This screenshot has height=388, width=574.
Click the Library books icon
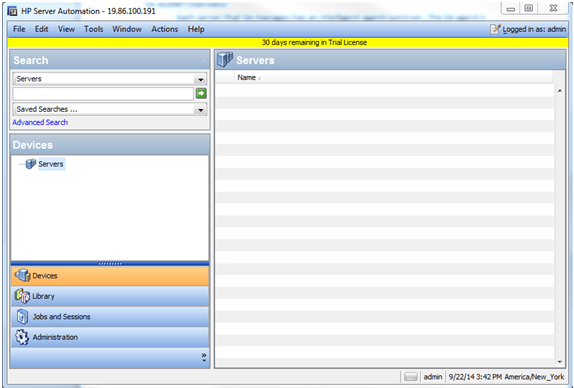tap(22, 296)
